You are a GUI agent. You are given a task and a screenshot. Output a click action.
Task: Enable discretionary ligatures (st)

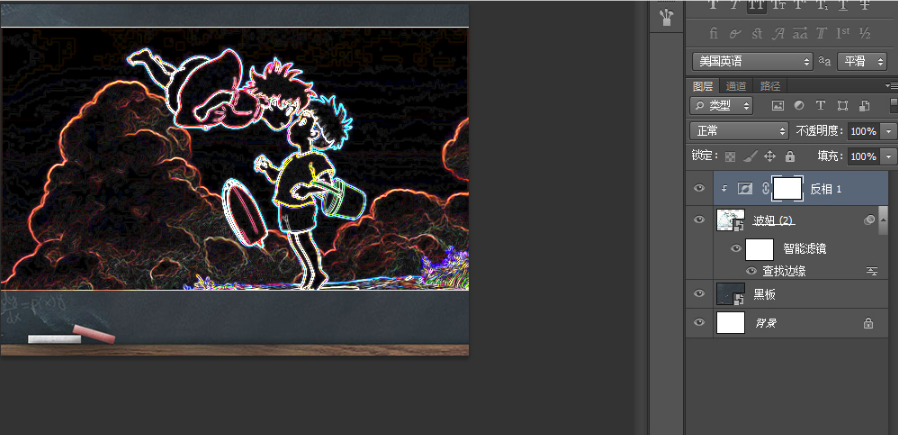pyautogui.click(x=757, y=33)
